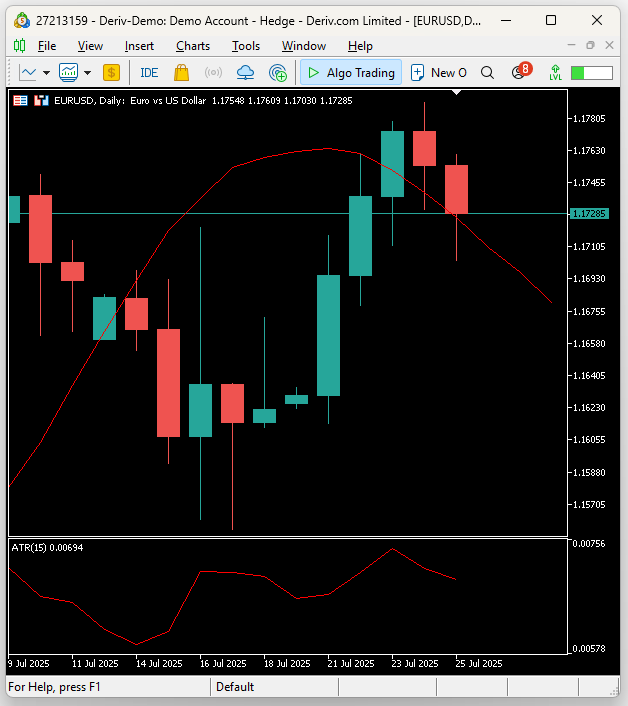Click the 0.00756 ATR scale value

[589, 543]
